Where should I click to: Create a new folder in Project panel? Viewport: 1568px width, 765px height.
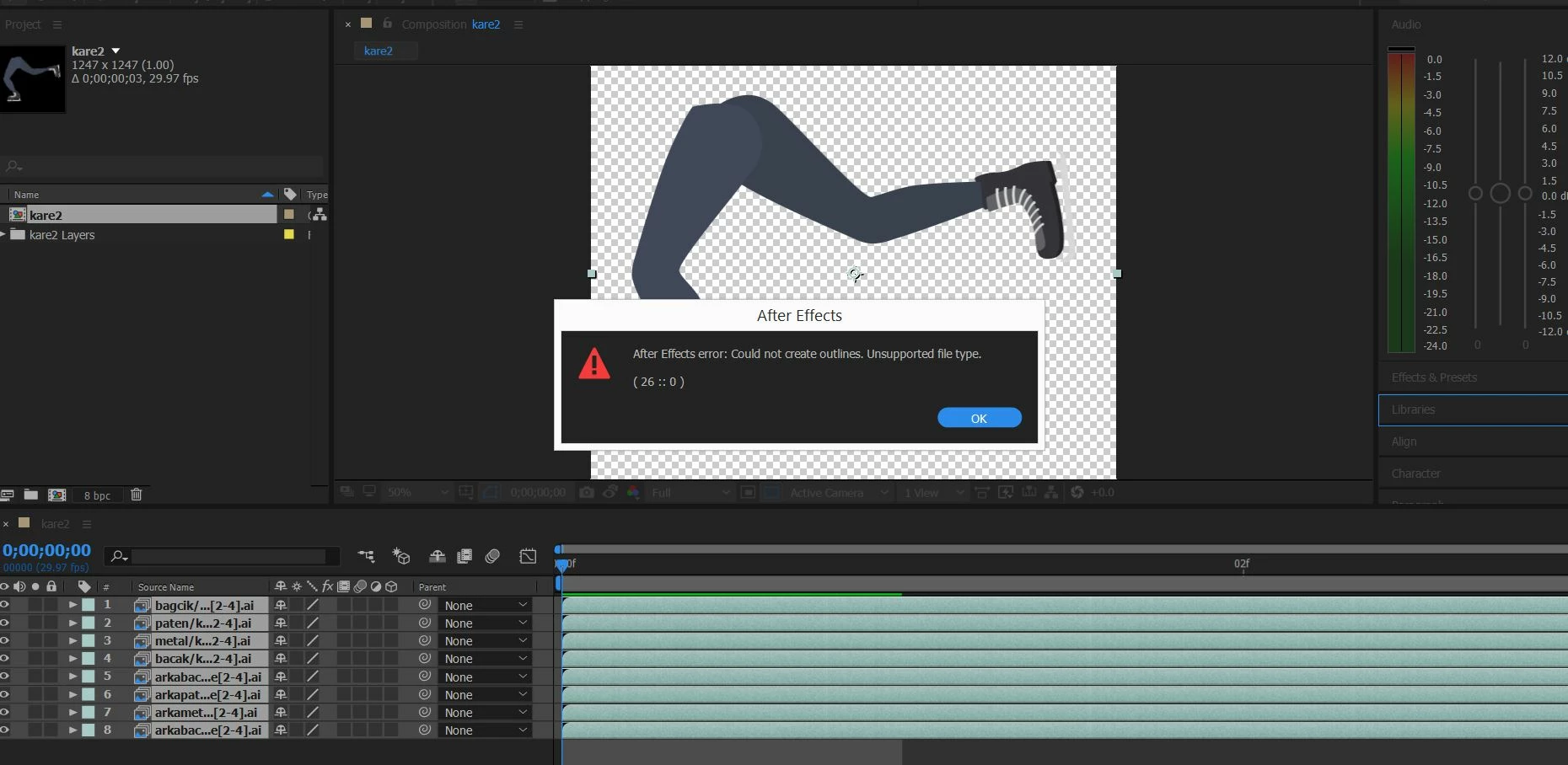click(30, 495)
